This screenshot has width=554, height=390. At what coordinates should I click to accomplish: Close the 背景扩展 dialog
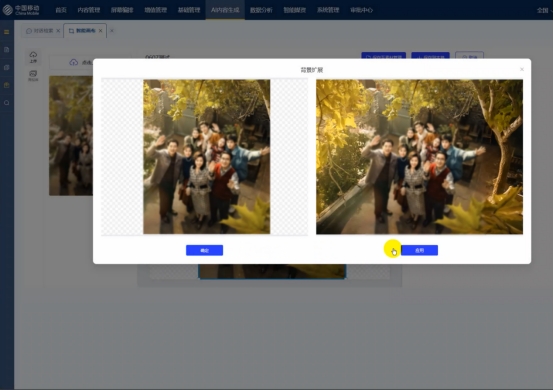522,69
